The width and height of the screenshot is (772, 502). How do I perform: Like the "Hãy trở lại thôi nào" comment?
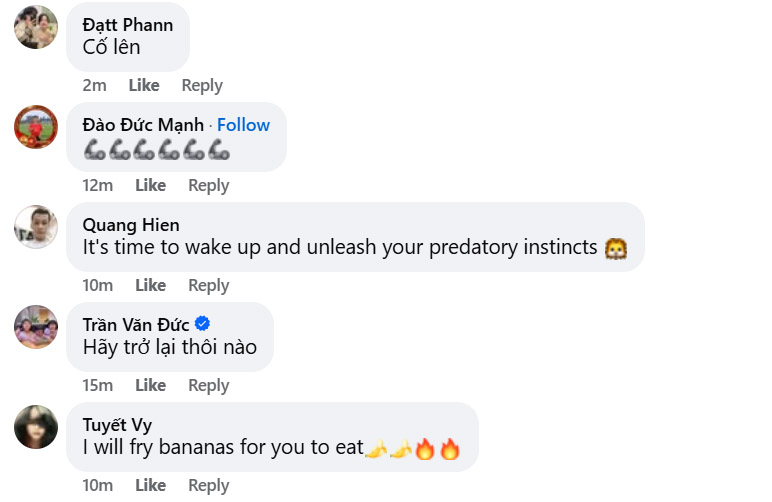pyautogui.click(x=150, y=386)
